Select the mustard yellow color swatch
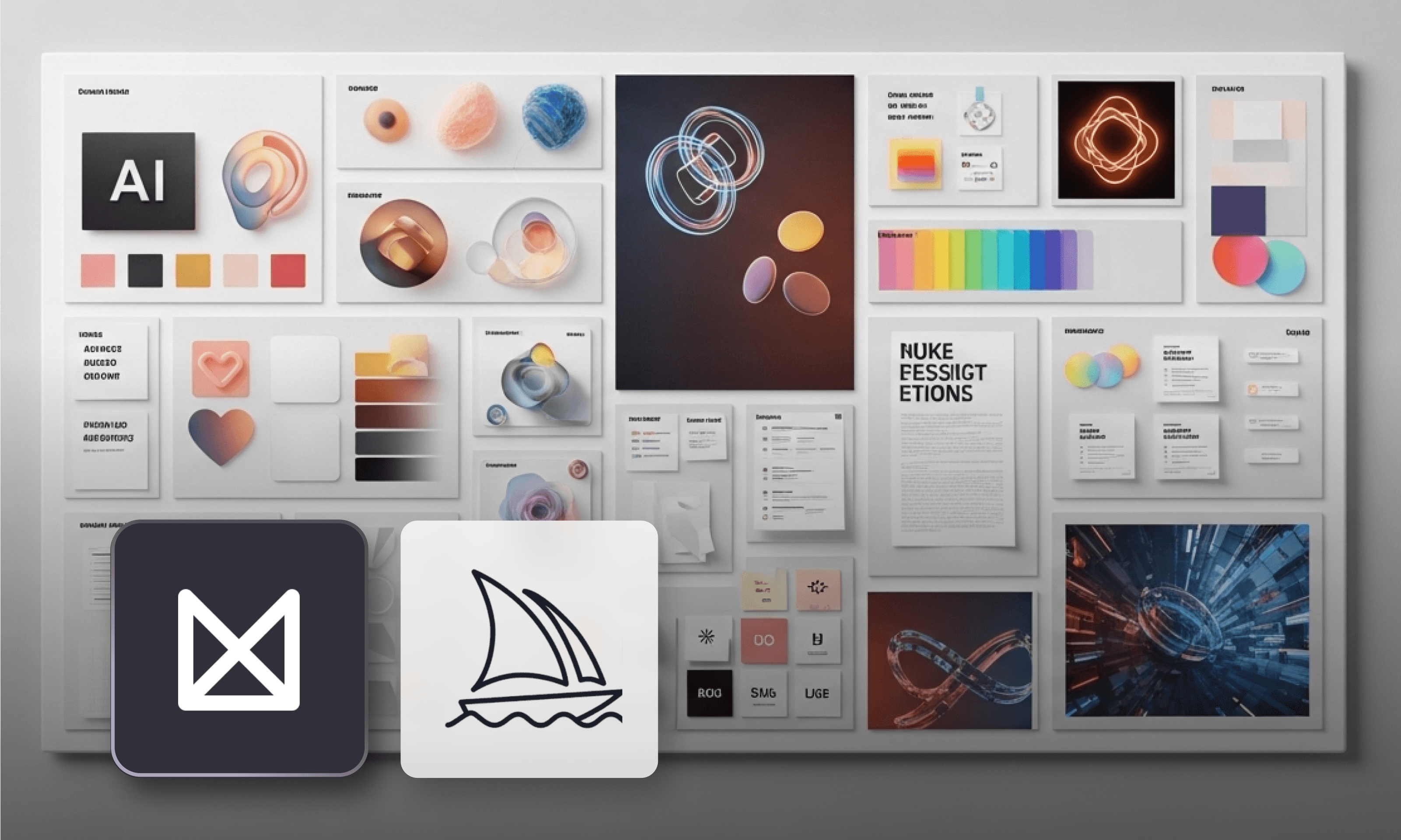Image resolution: width=1401 pixels, height=840 pixels. (193, 270)
